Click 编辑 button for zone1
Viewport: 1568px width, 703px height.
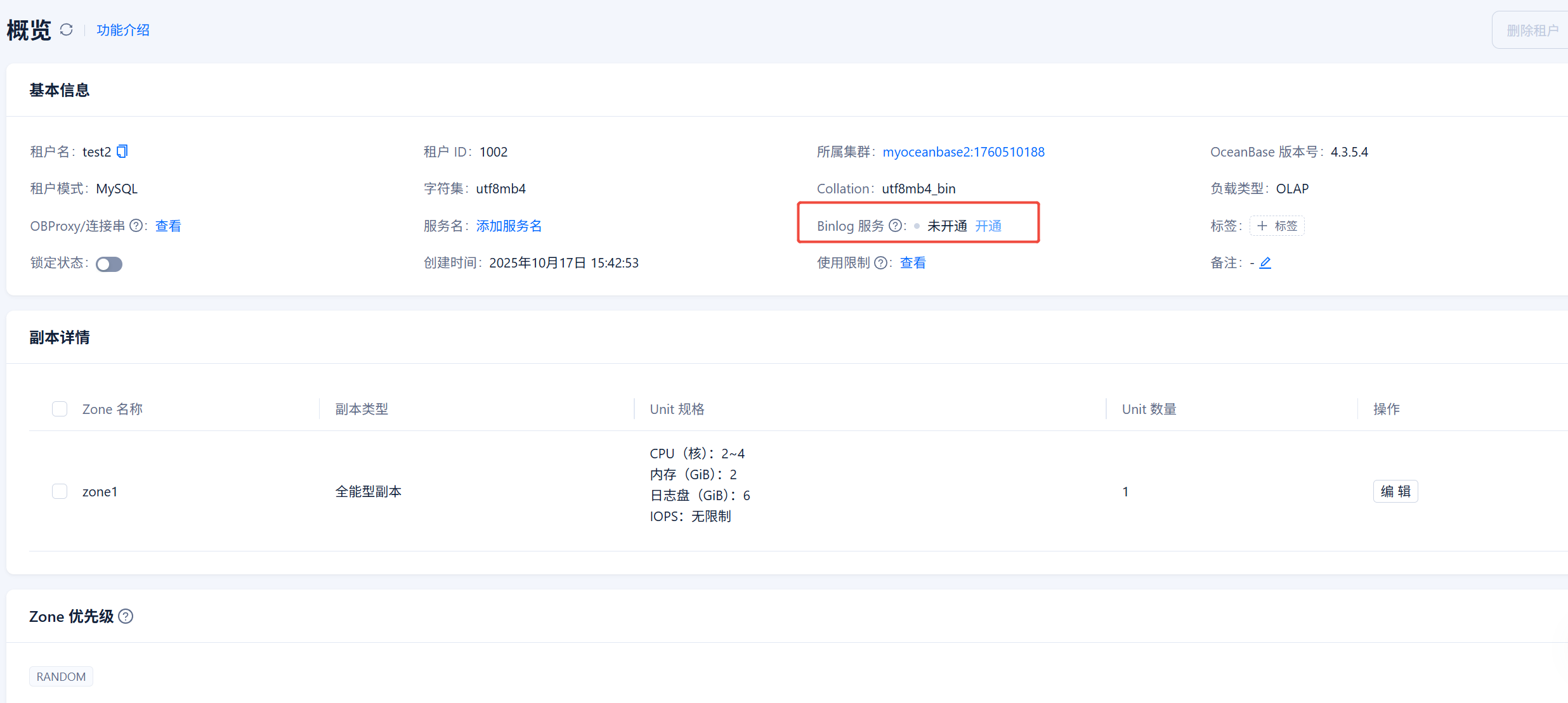[x=1395, y=491]
